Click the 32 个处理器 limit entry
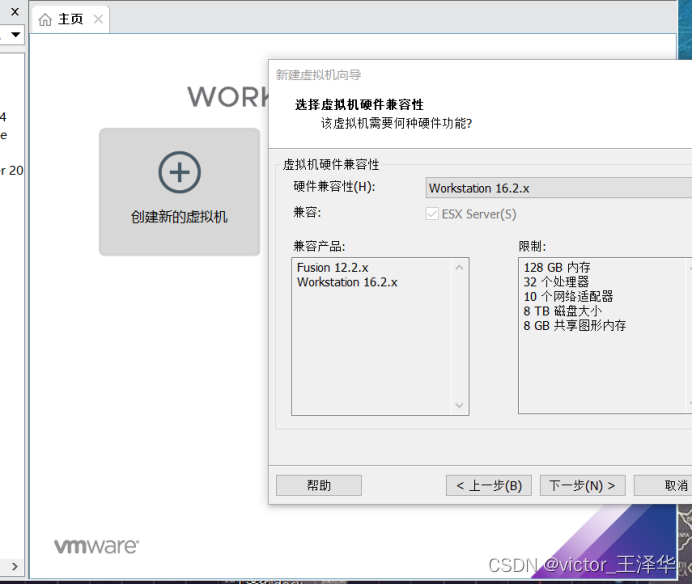692x584 pixels. [556, 282]
